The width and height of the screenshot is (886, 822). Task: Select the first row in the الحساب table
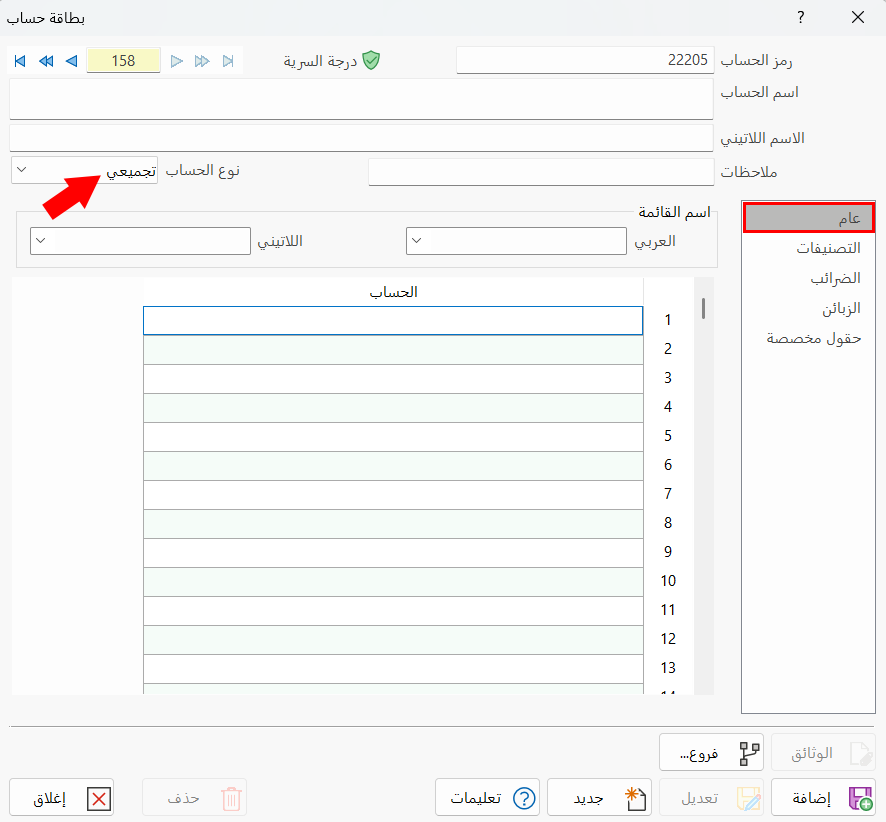[x=393, y=320]
